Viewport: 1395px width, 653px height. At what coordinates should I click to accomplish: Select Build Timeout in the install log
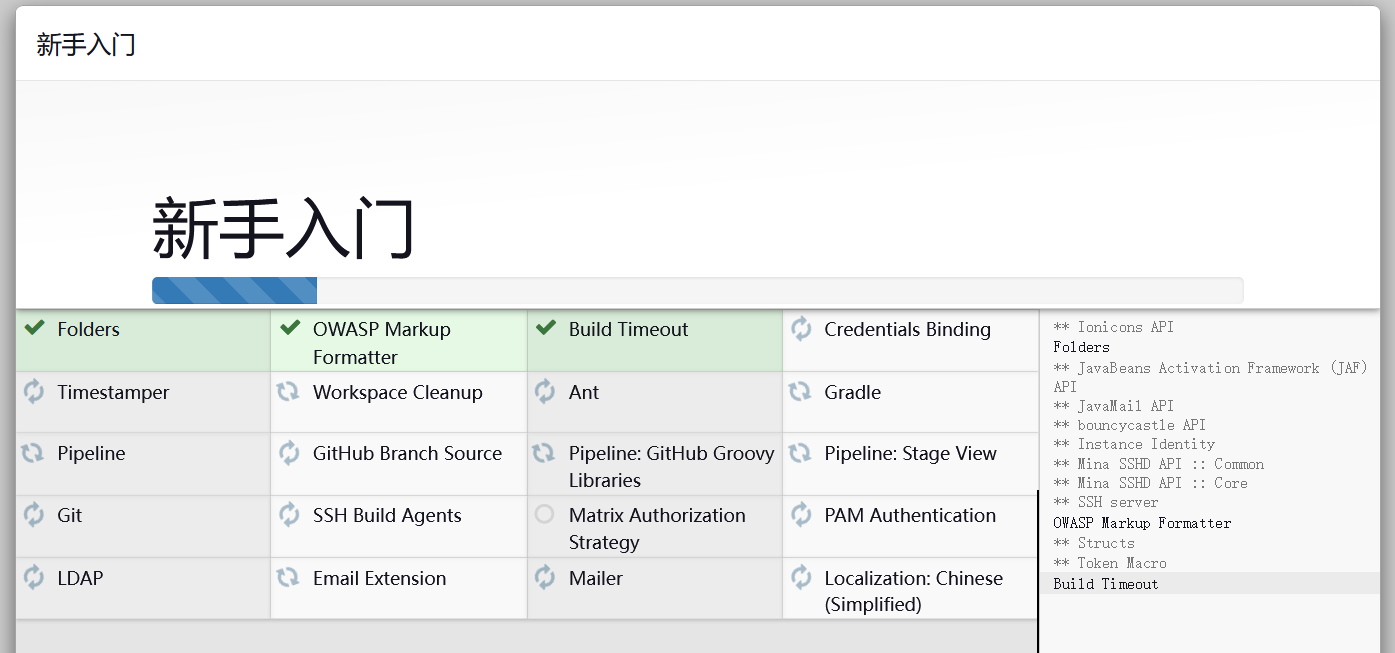pos(1105,584)
